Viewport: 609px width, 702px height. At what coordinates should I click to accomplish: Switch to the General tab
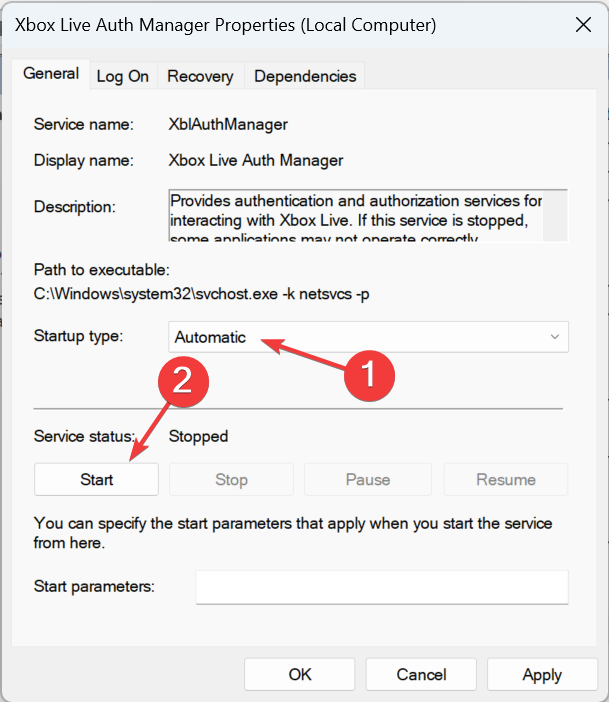click(51, 73)
